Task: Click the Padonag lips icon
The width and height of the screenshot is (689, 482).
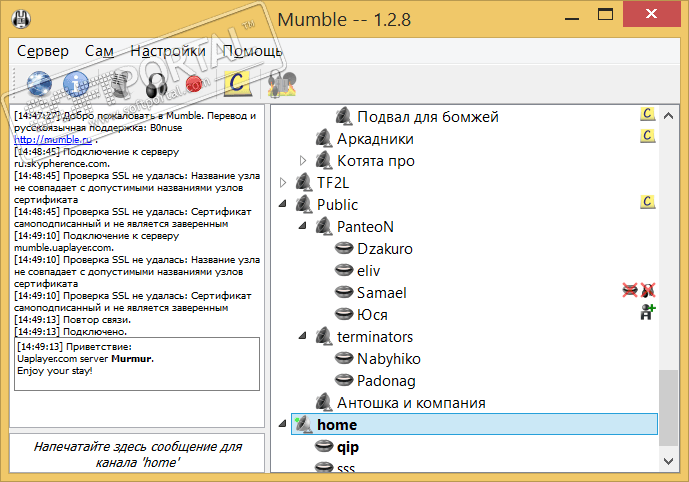Action: (x=344, y=380)
